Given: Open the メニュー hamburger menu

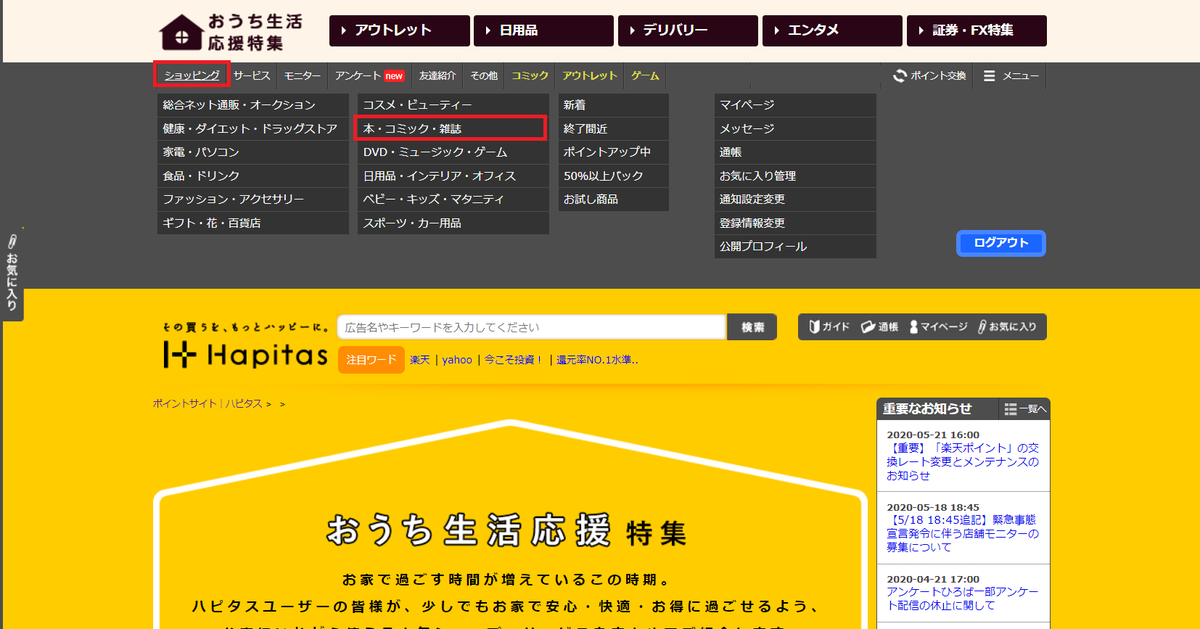Looking at the screenshot, I should 1011,76.
